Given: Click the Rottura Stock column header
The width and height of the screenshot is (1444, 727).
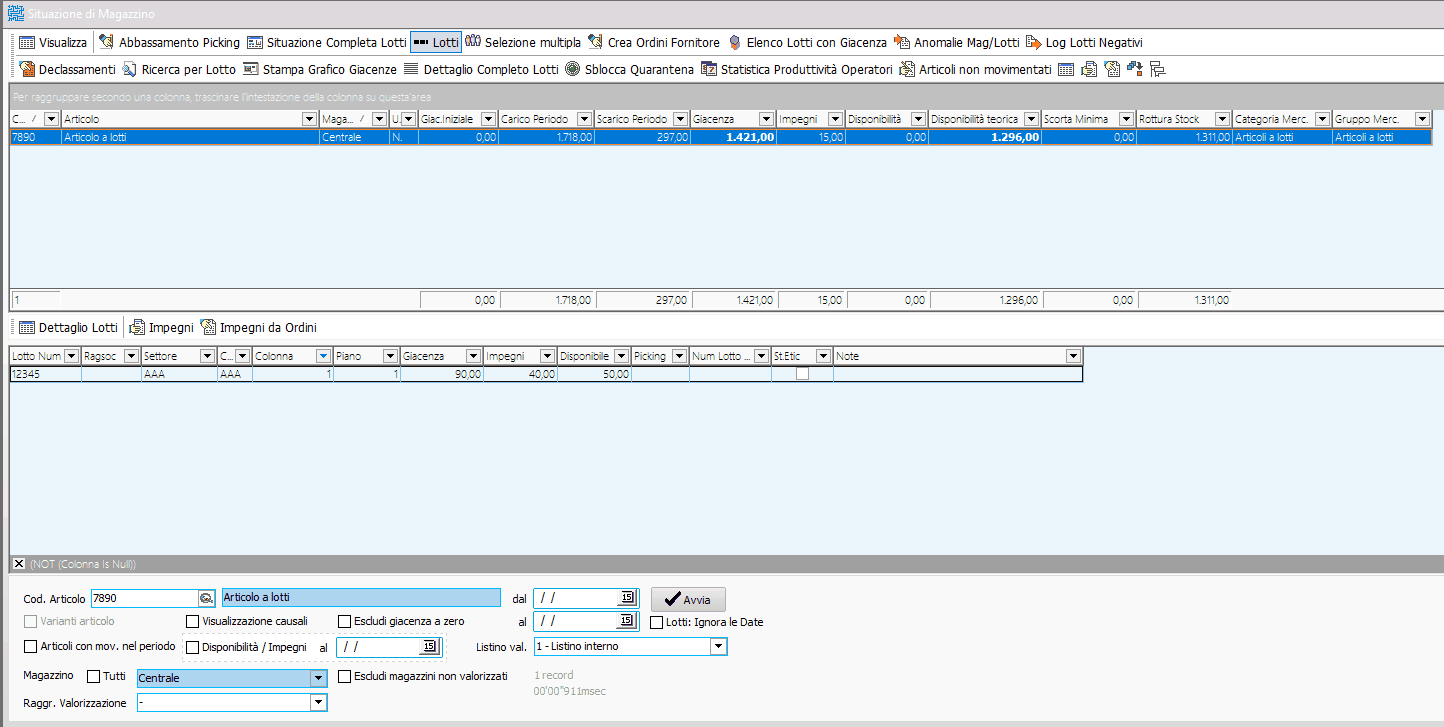Looking at the screenshot, I should (1185, 119).
